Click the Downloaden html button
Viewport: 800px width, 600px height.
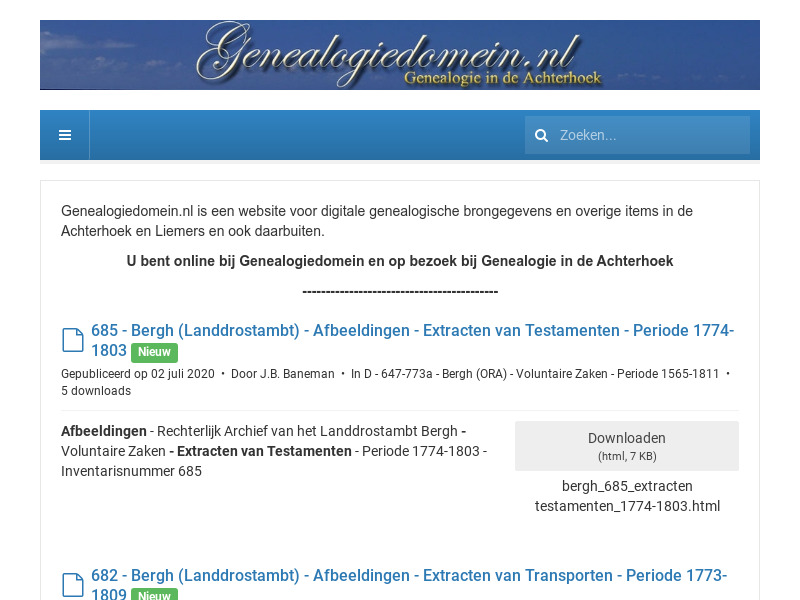627,445
